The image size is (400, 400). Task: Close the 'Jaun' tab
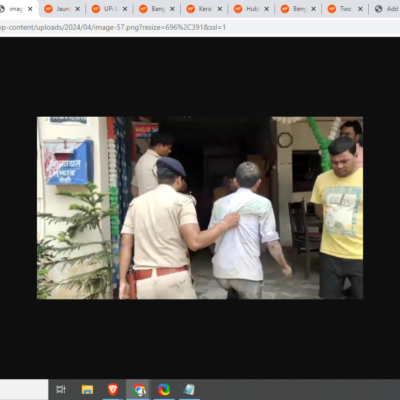click(x=77, y=9)
